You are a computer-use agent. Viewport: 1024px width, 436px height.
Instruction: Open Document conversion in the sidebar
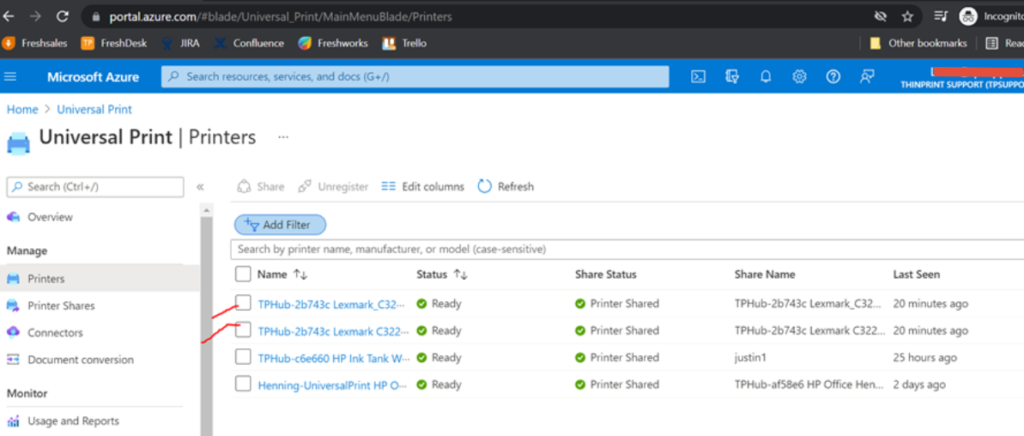pos(80,360)
